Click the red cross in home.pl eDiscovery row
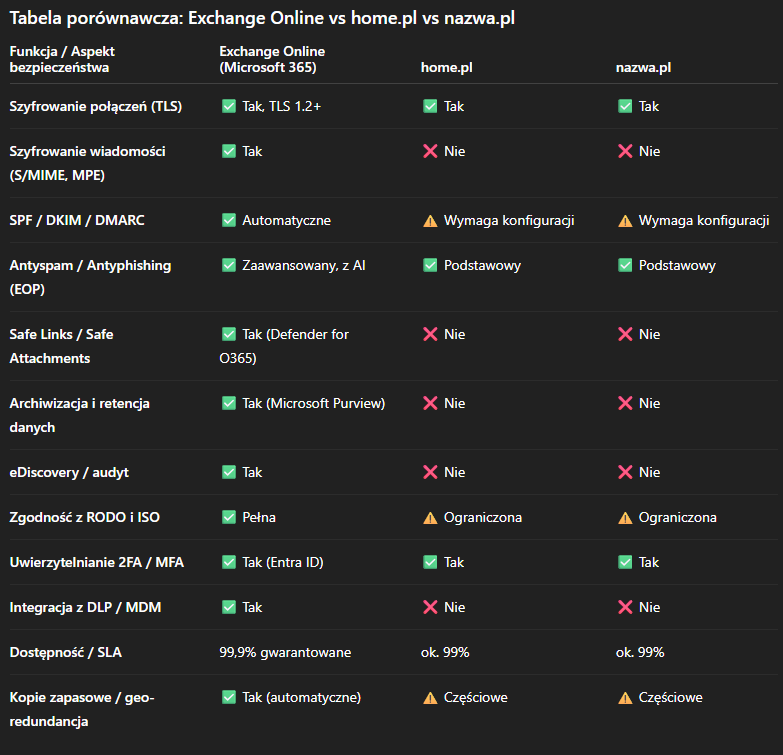The height and width of the screenshot is (755, 783). point(430,472)
